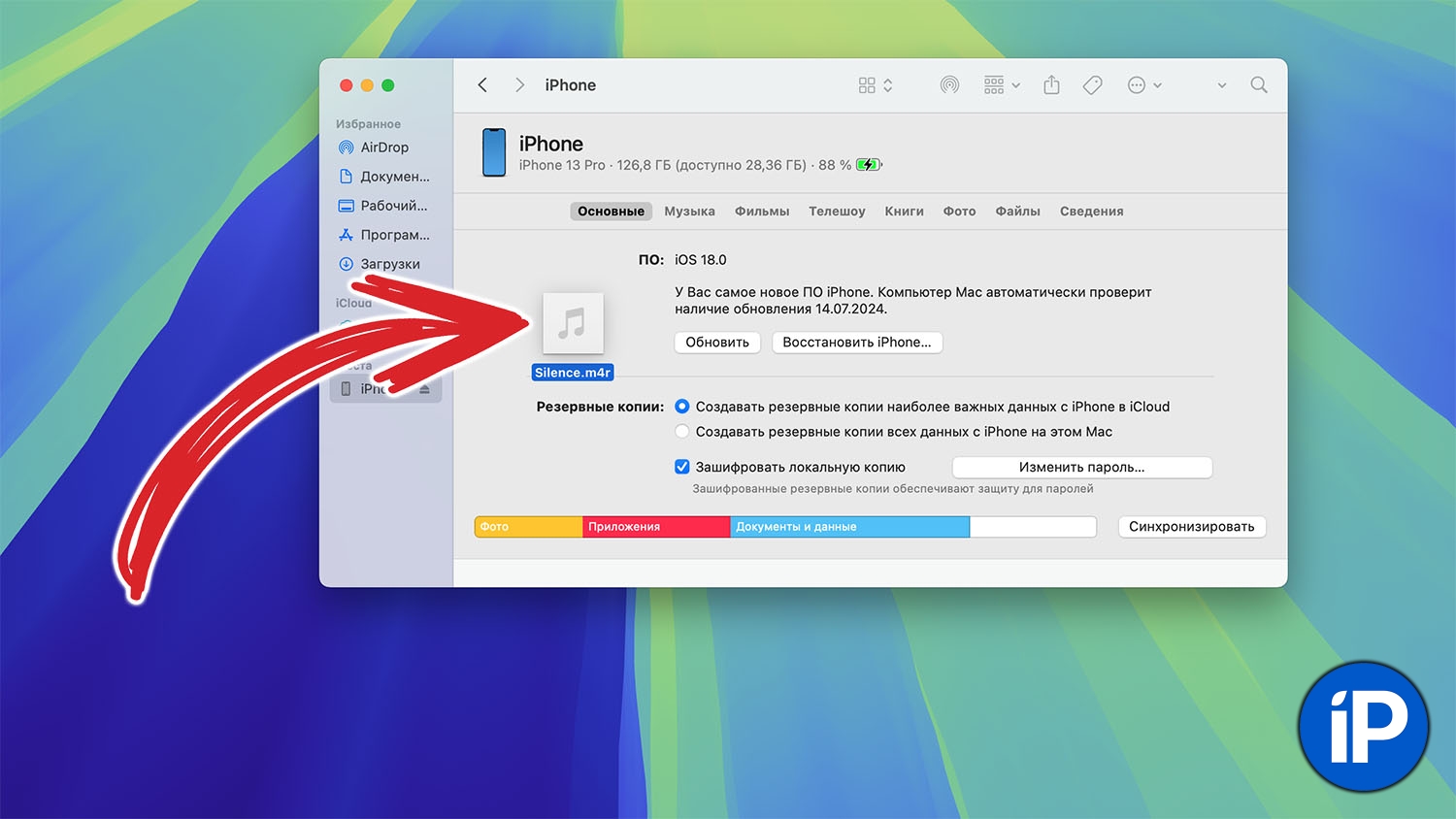Open the Телешоу tab
This screenshot has height=819, width=1456.
(837, 212)
